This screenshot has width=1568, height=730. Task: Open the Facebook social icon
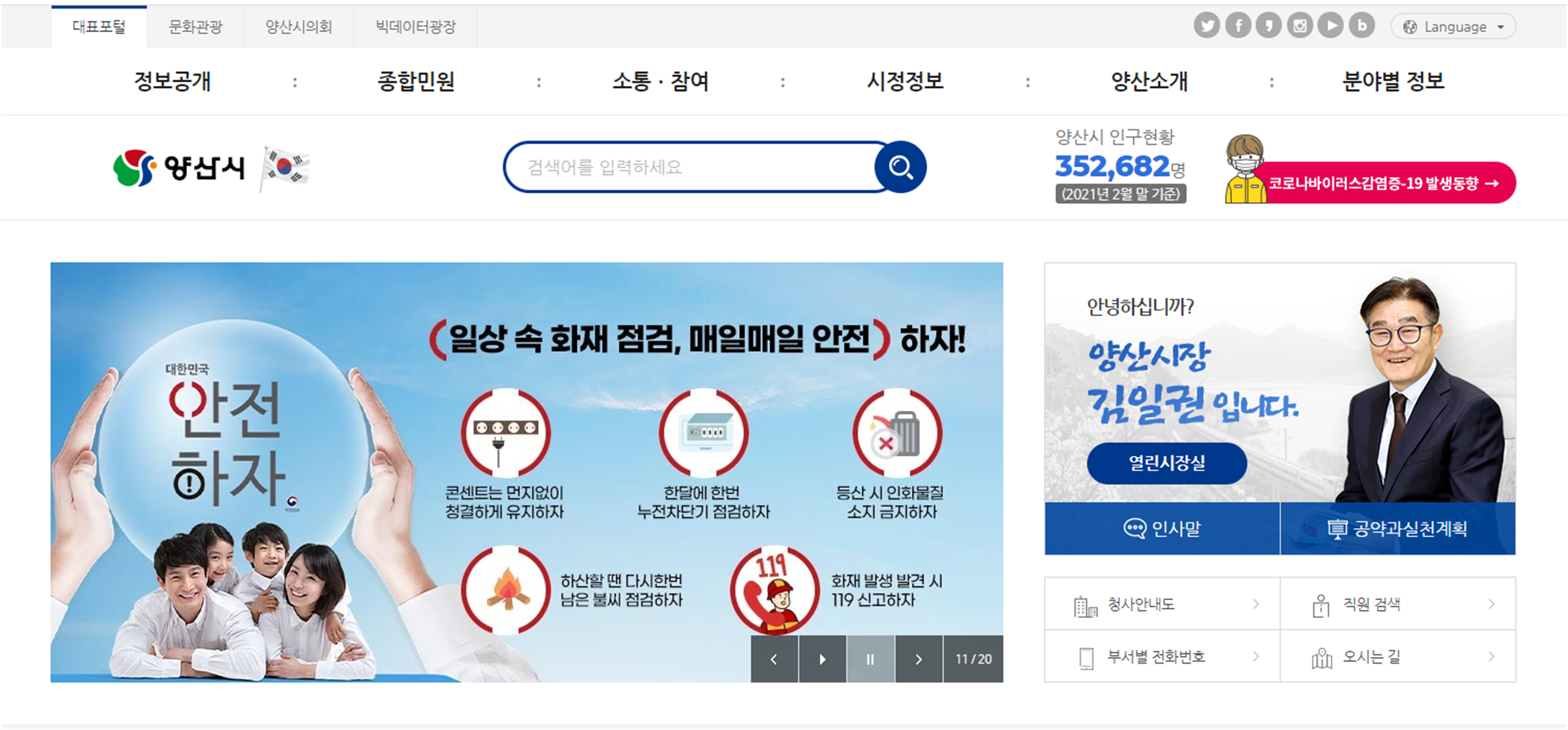1238,26
